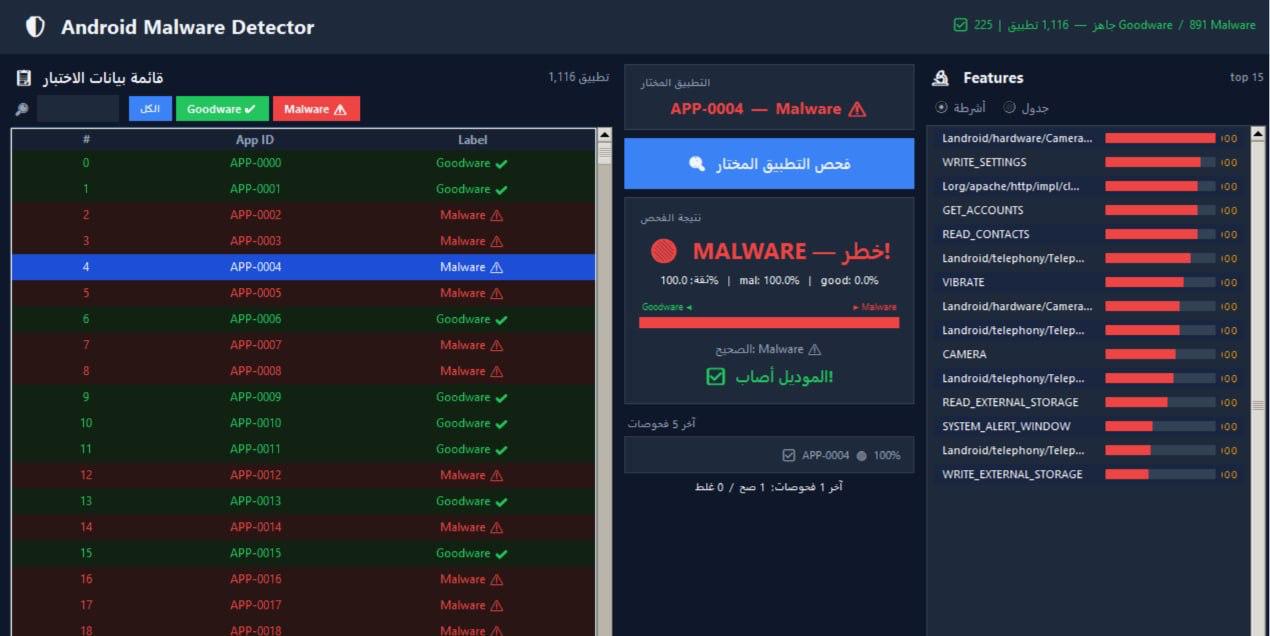Select row APP-0000

pyautogui.click(x=303, y=163)
